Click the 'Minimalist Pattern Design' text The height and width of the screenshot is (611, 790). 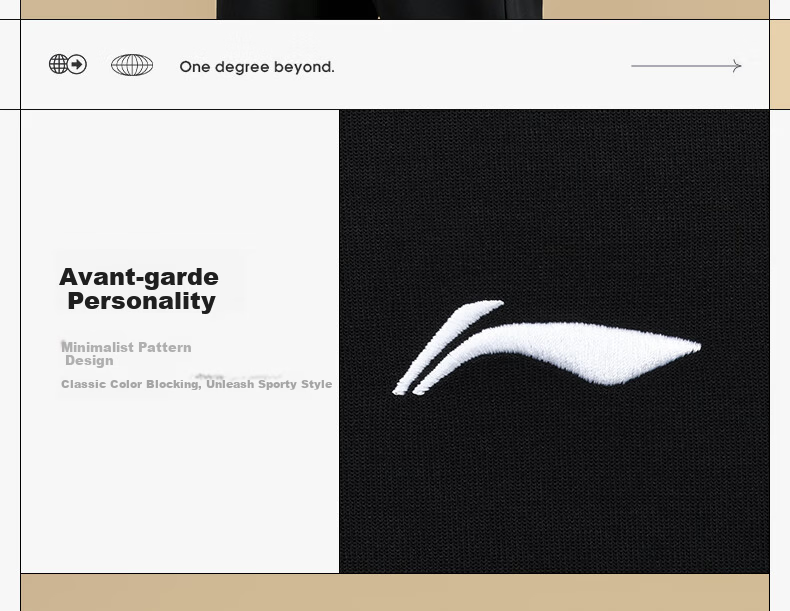(x=126, y=354)
